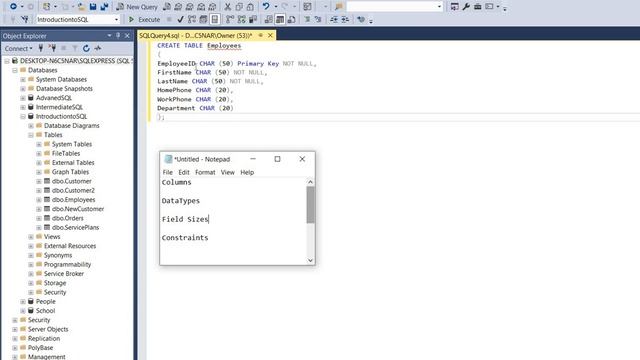Switch to results to text mode
The image size is (640, 360).
pos(269,19)
